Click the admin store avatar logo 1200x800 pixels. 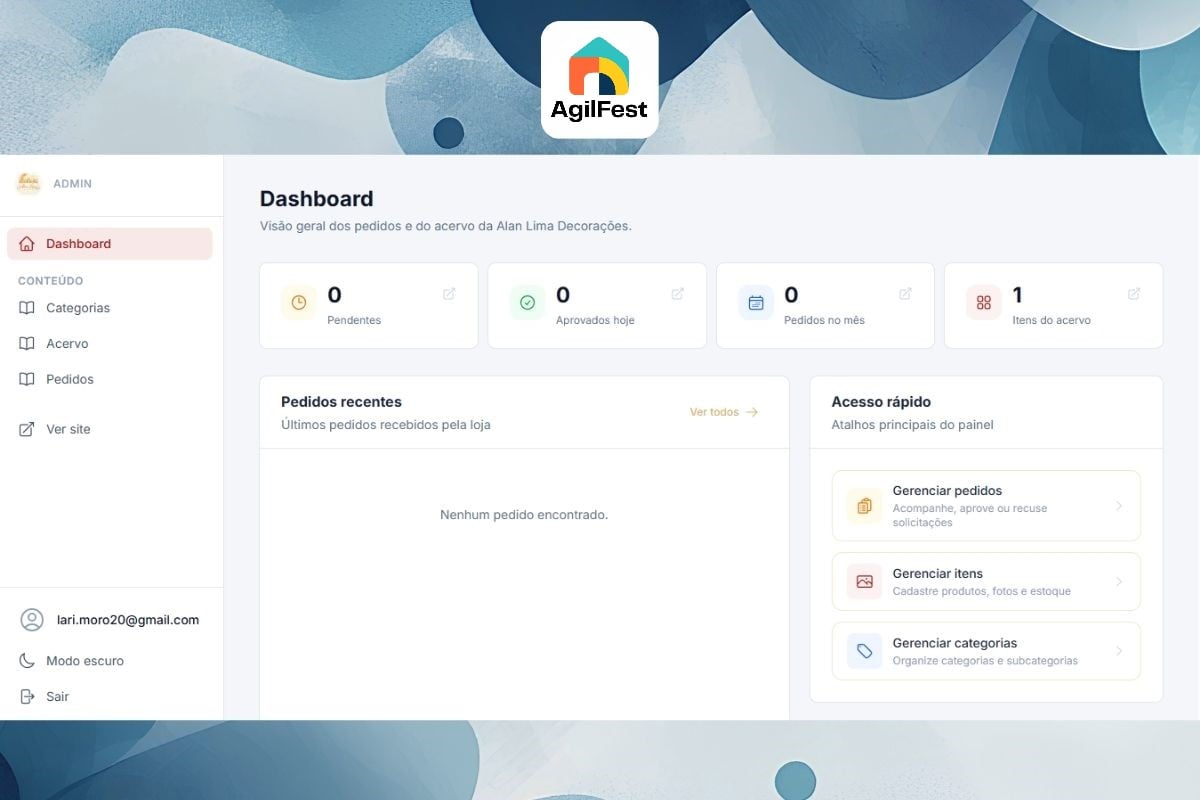[x=29, y=183]
